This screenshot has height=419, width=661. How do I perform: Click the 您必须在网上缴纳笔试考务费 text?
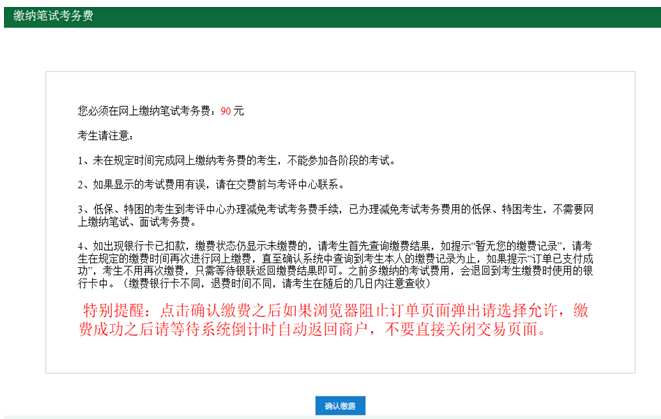tap(145, 110)
